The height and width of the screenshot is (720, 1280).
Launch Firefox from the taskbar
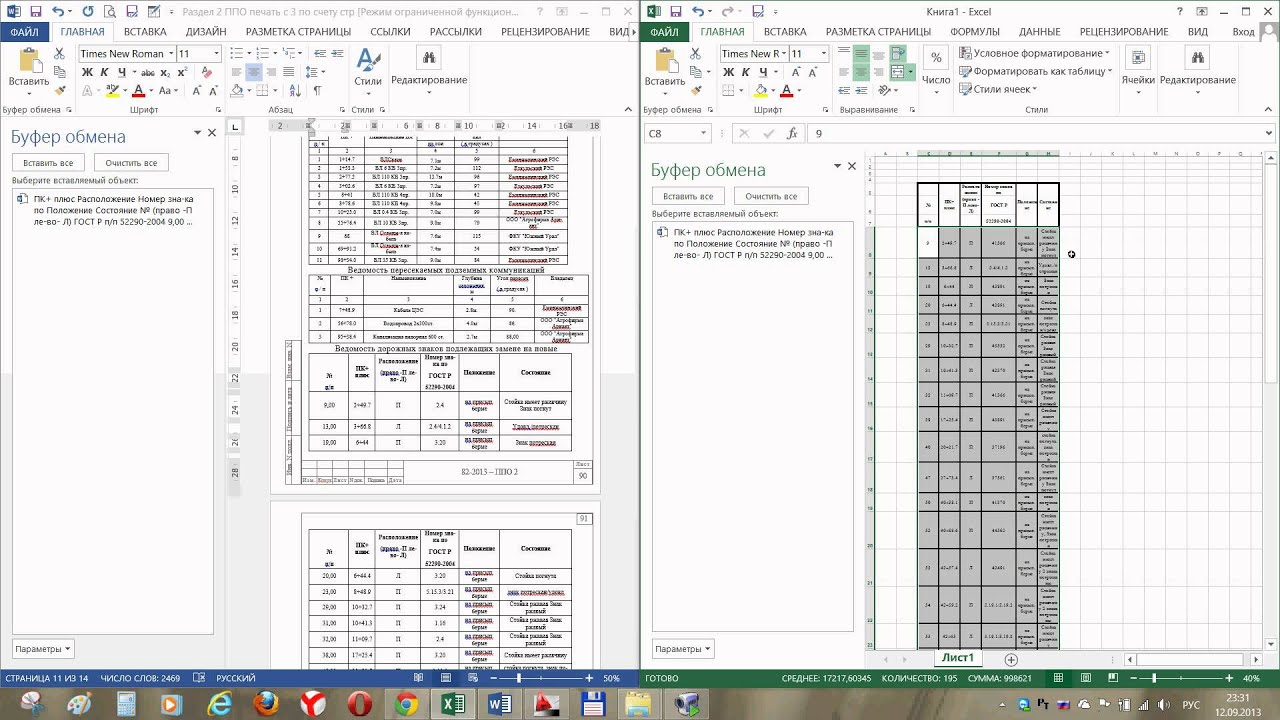[x=266, y=705]
